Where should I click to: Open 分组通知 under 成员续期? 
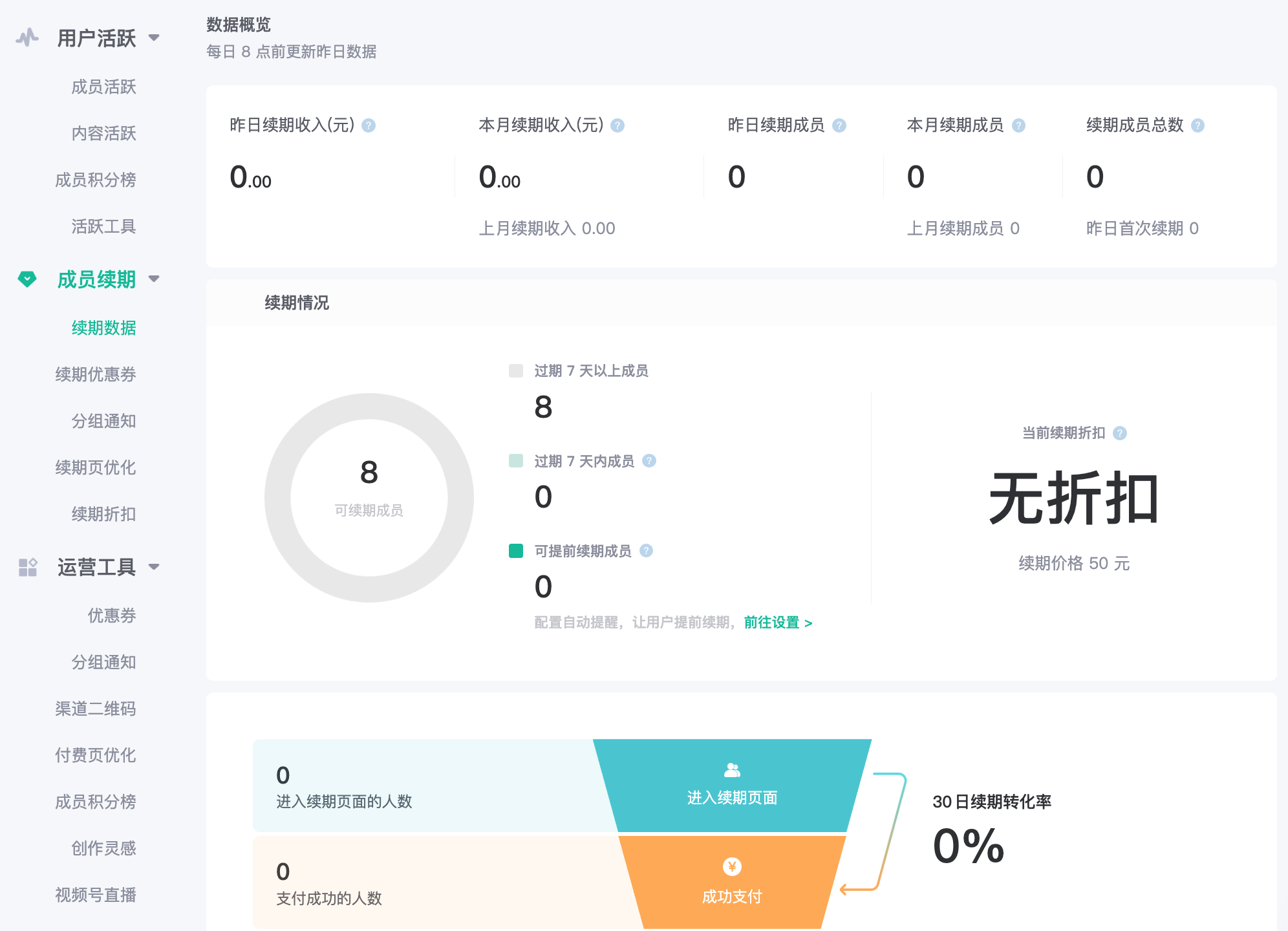(x=103, y=421)
